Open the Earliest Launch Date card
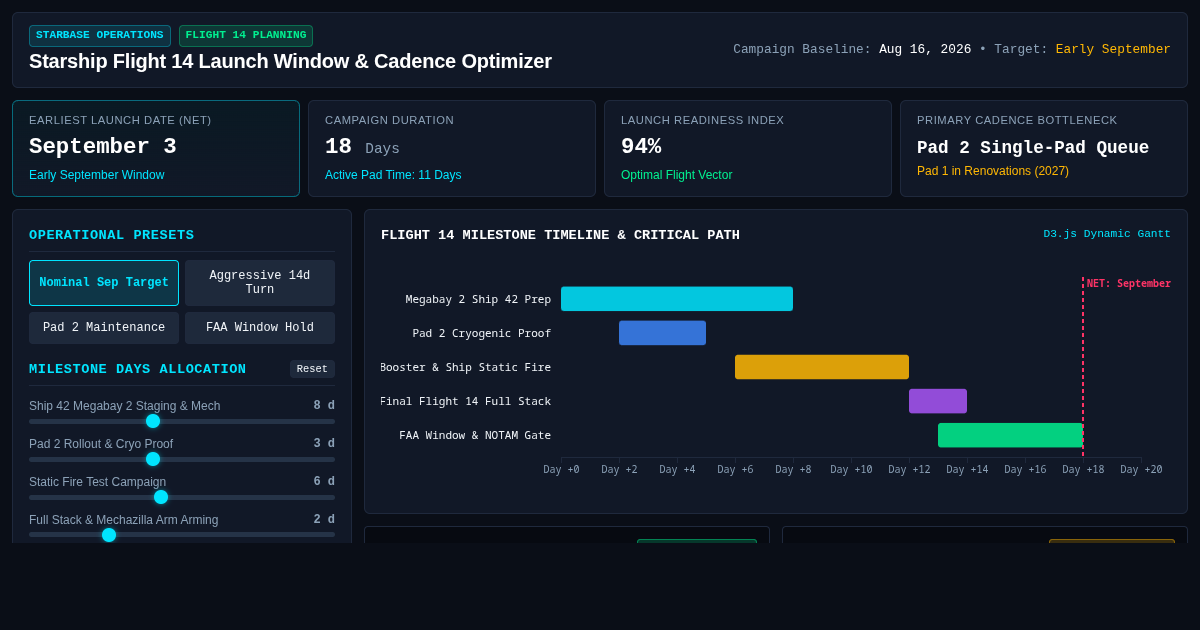The width and height of the screenshot is (1200, 630). 156,148
